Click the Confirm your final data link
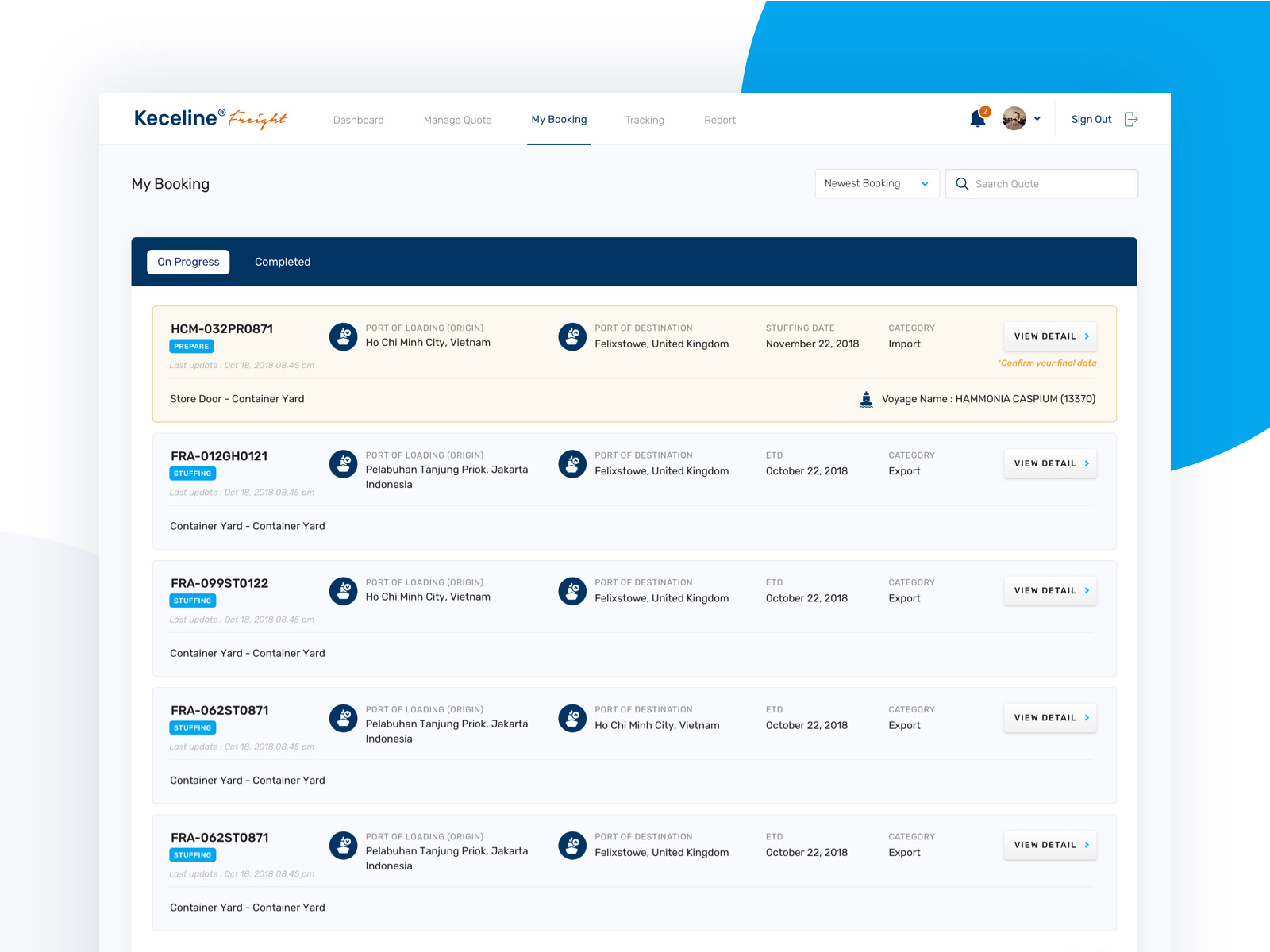This screenshot has height=952, width=1270. coord(1046,363)
